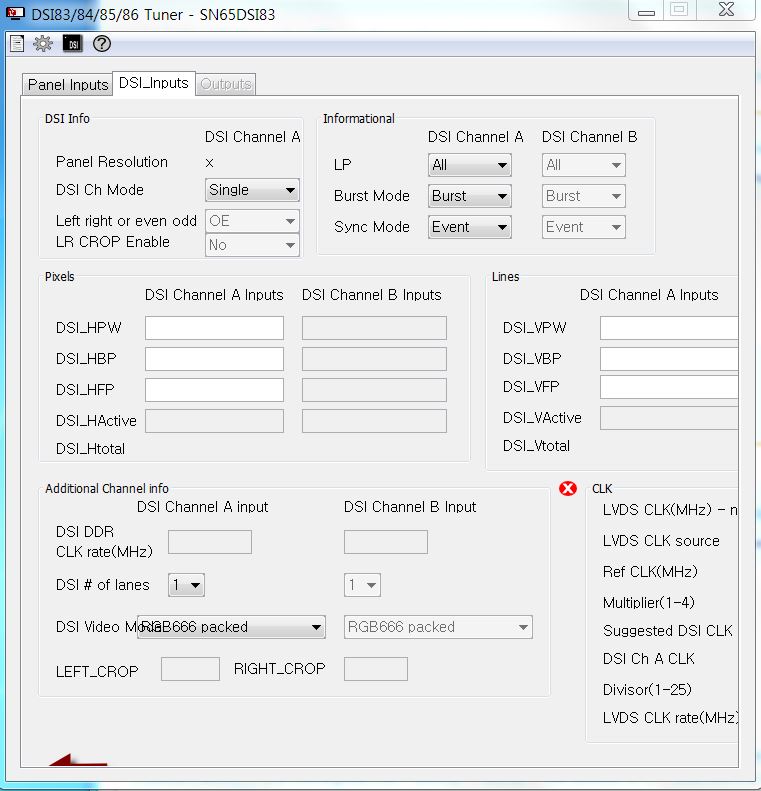Click the 'LVDS CLK rate(MHz)' label
Screen dimensions: 761x791
pos(670,718)
